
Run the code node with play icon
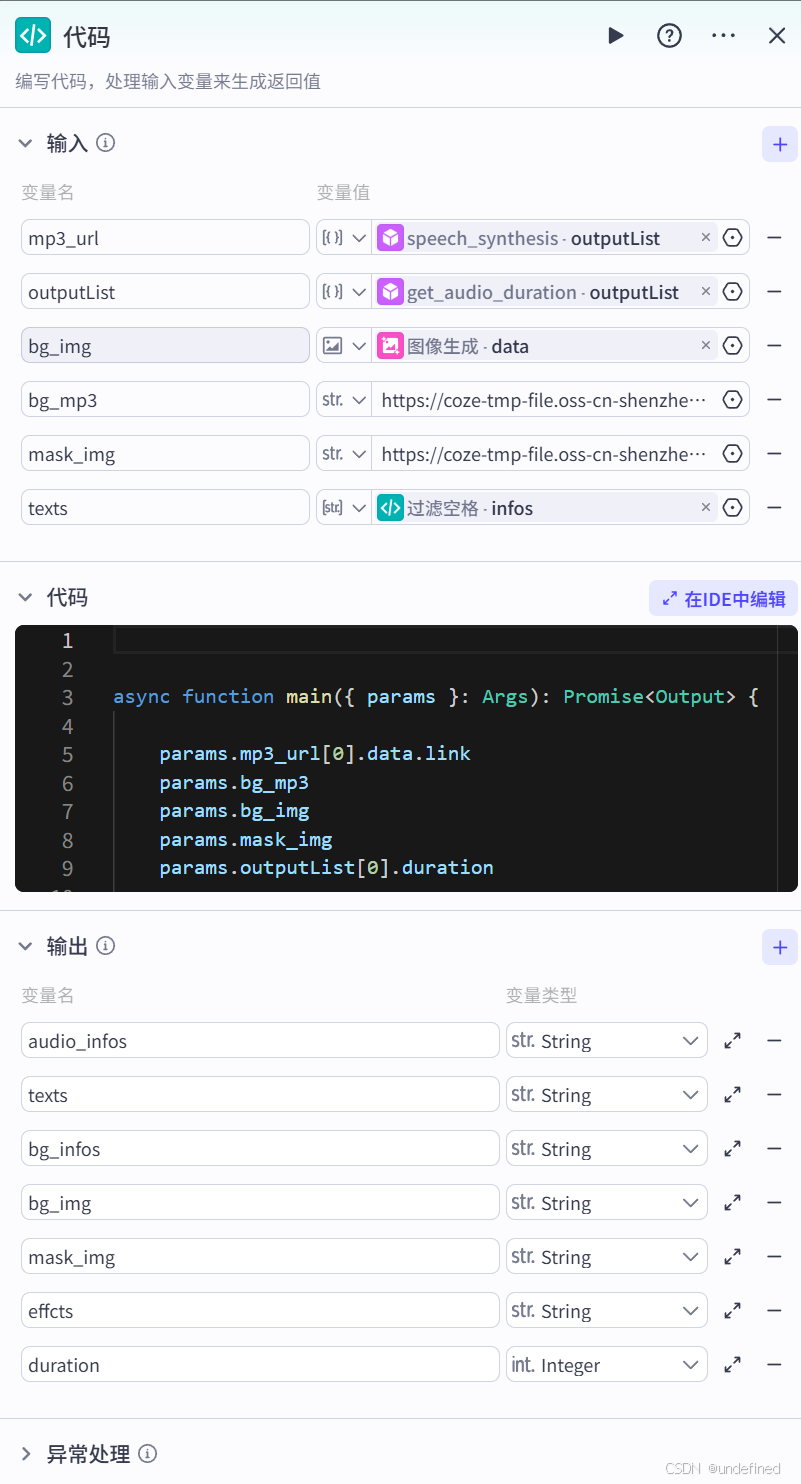pyautogui.click(x=615, y=36)
